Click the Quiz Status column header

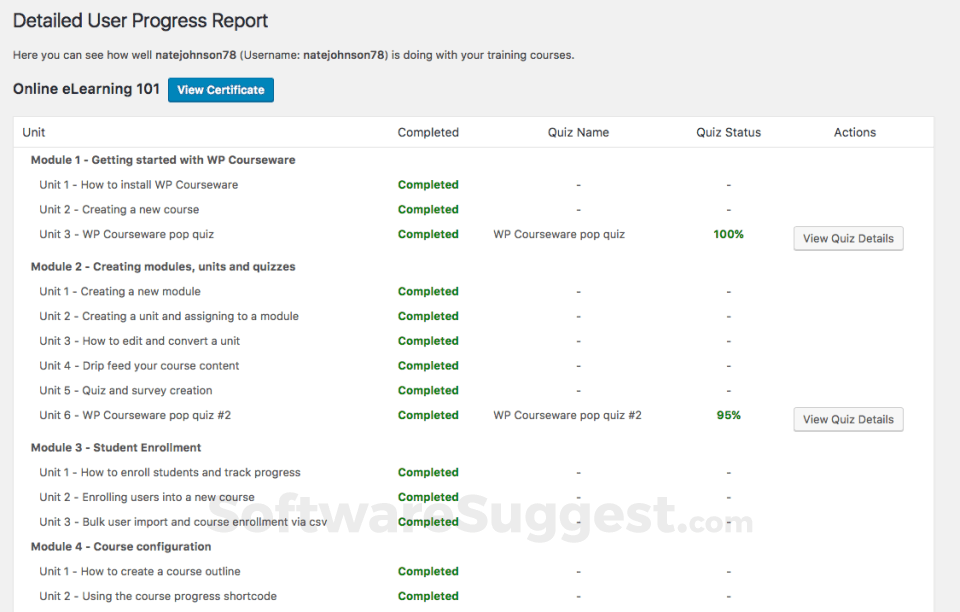(x=728, y=132)
